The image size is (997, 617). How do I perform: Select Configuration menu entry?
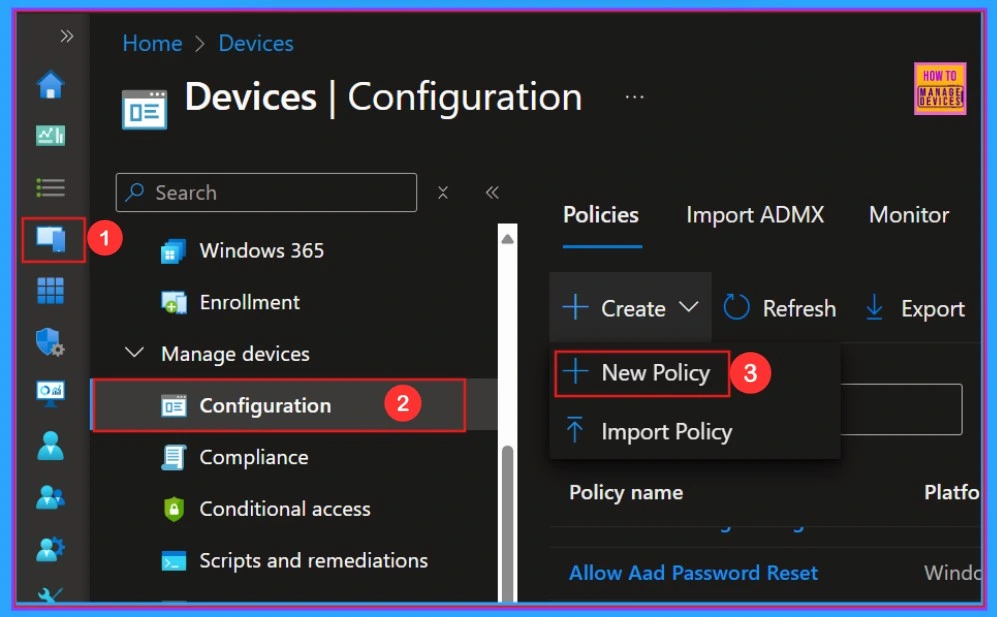(294, 405)
